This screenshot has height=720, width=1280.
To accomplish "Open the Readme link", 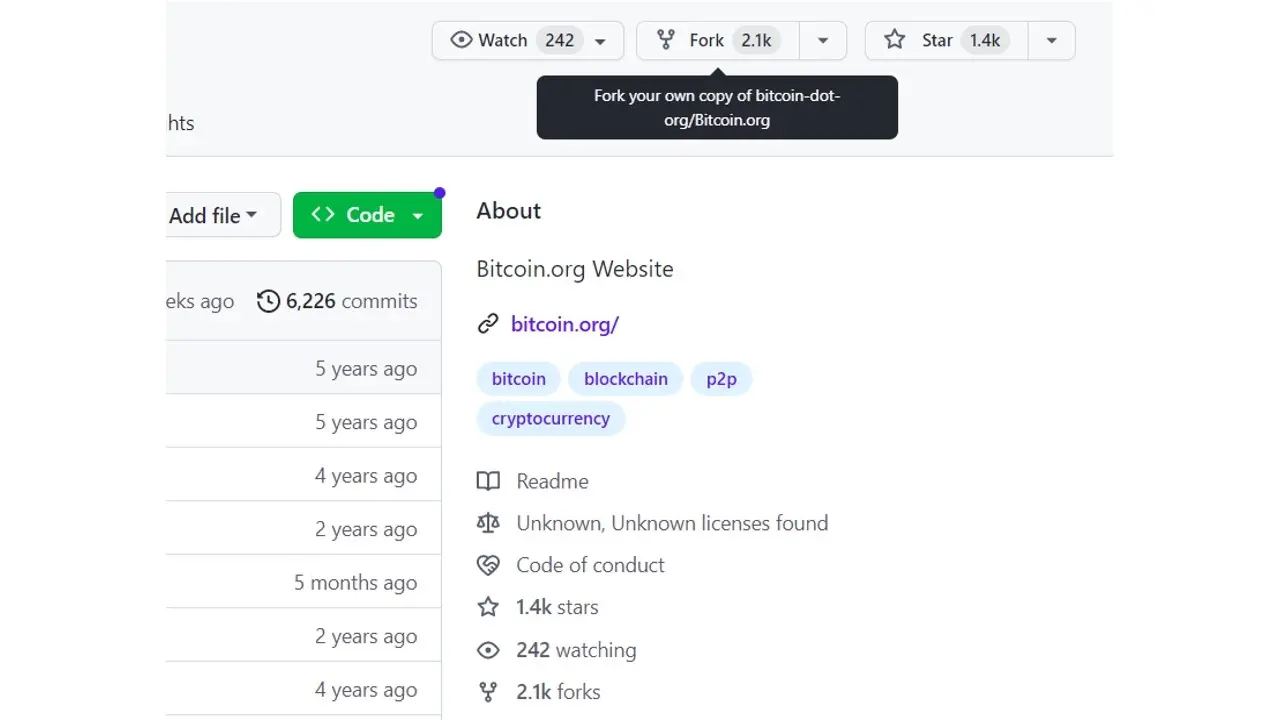I will pyautogui.click(x=552, y=481).
